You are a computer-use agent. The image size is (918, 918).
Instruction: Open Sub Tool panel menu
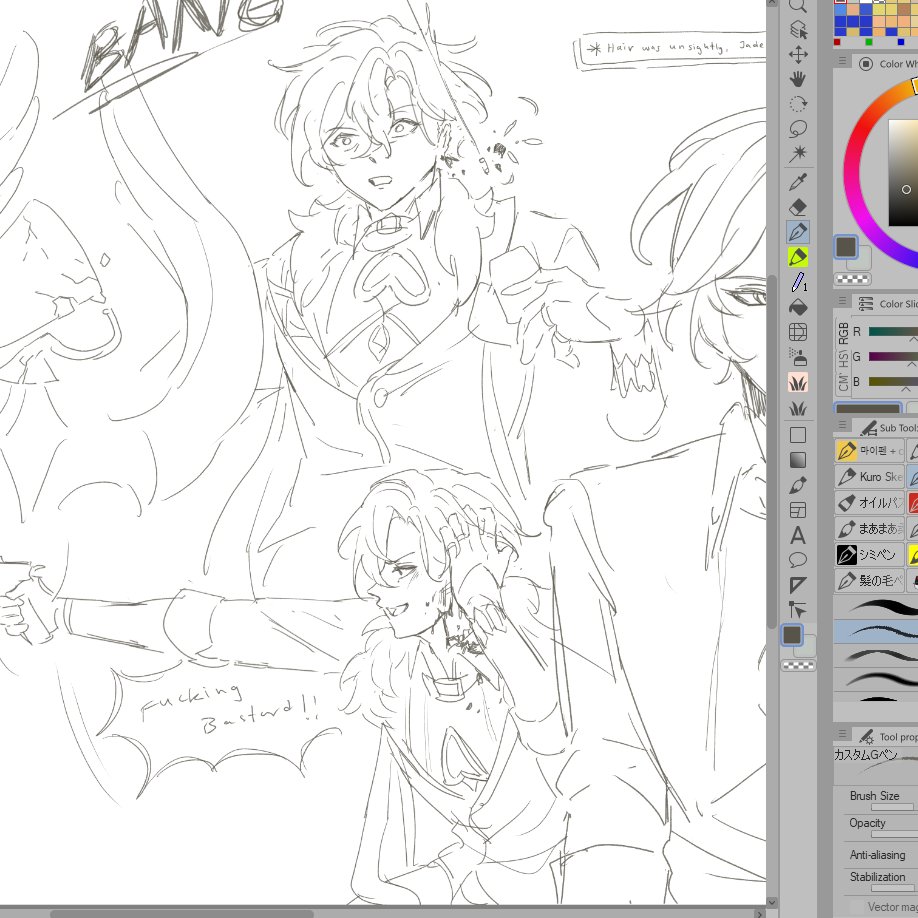(842, 425)
